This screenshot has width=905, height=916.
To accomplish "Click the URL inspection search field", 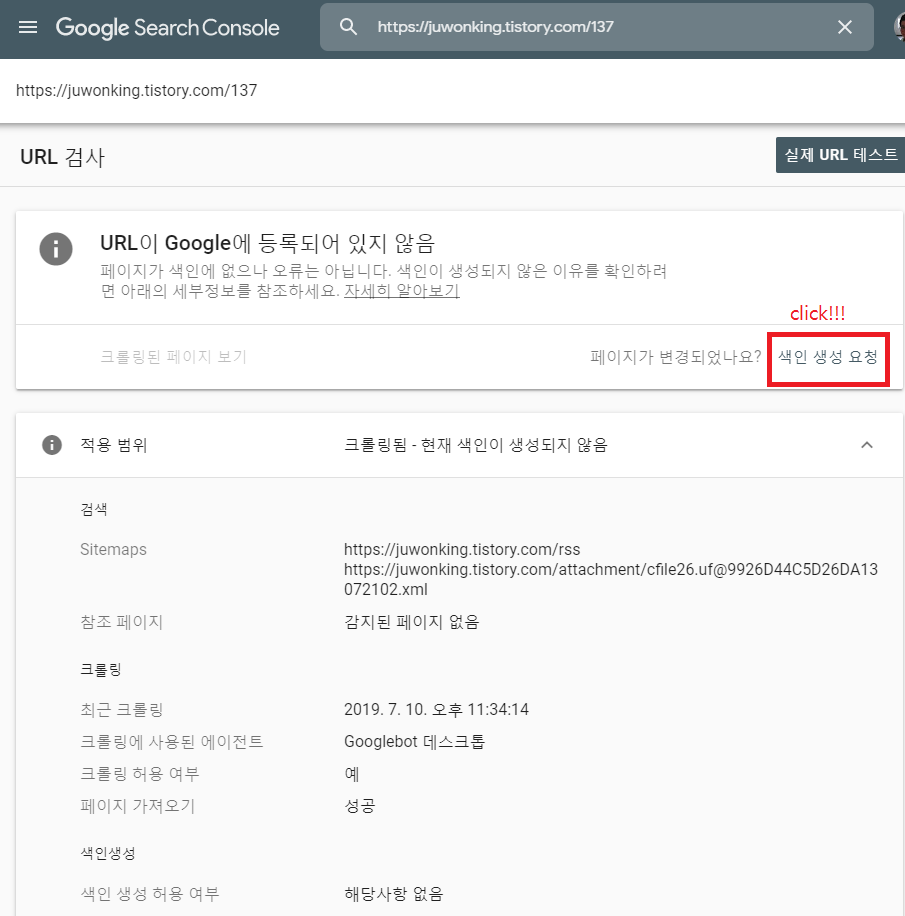I will pyautogui.click(x=596, y=27).
